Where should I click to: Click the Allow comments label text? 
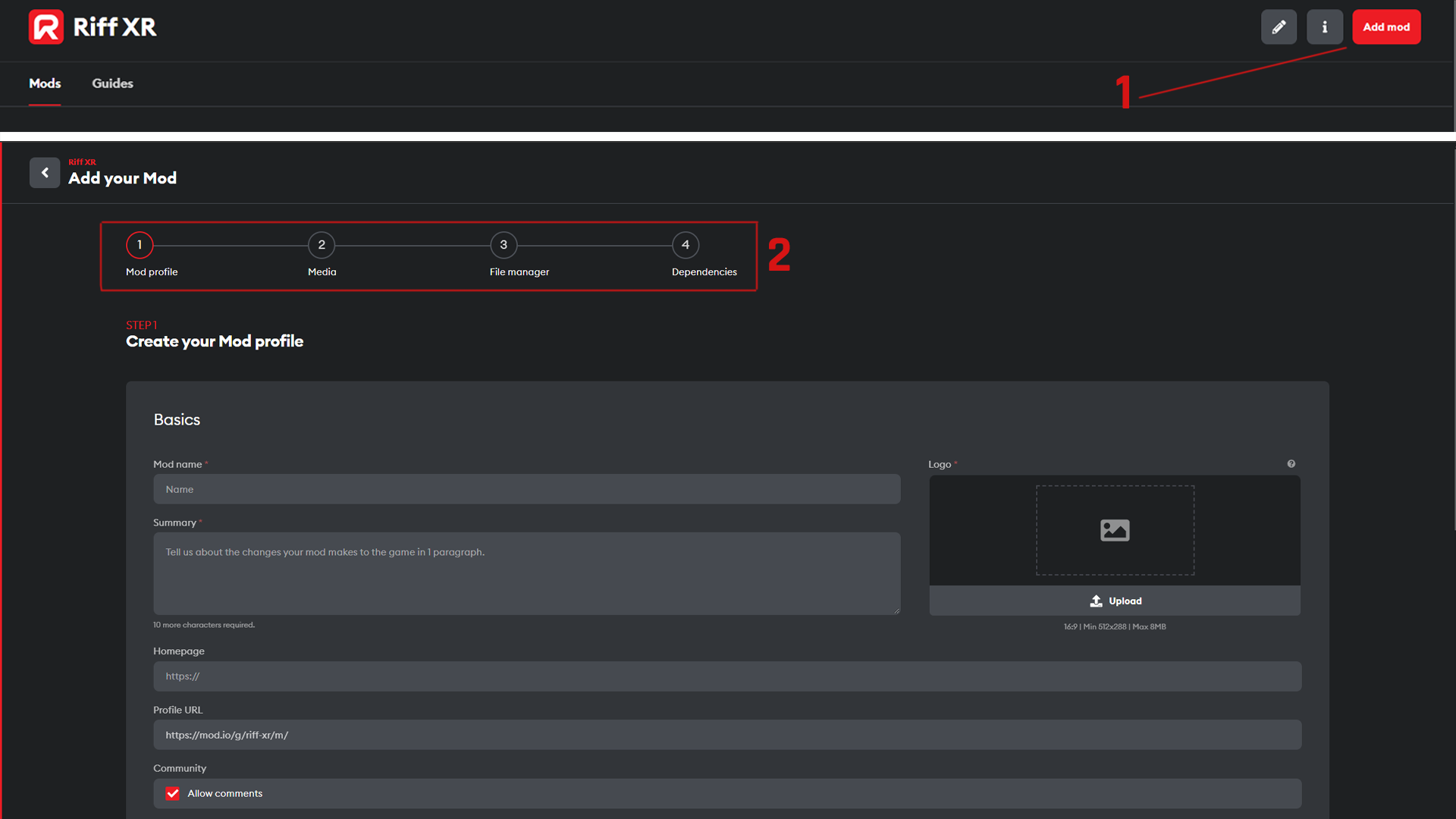pyautogui.click(x=225, y=793)
